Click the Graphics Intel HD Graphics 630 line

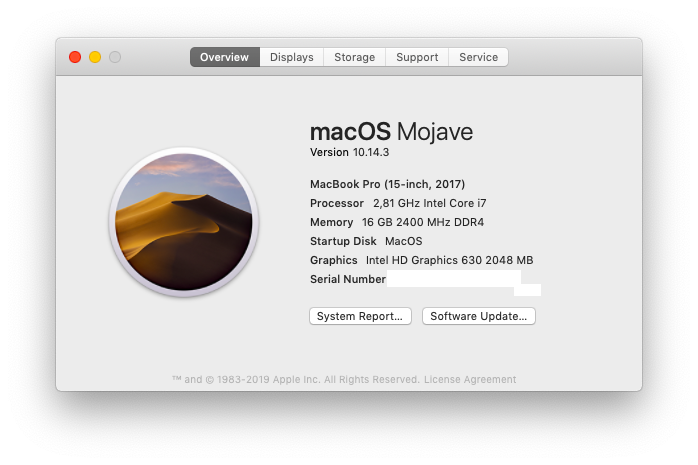tap(421, 260)
